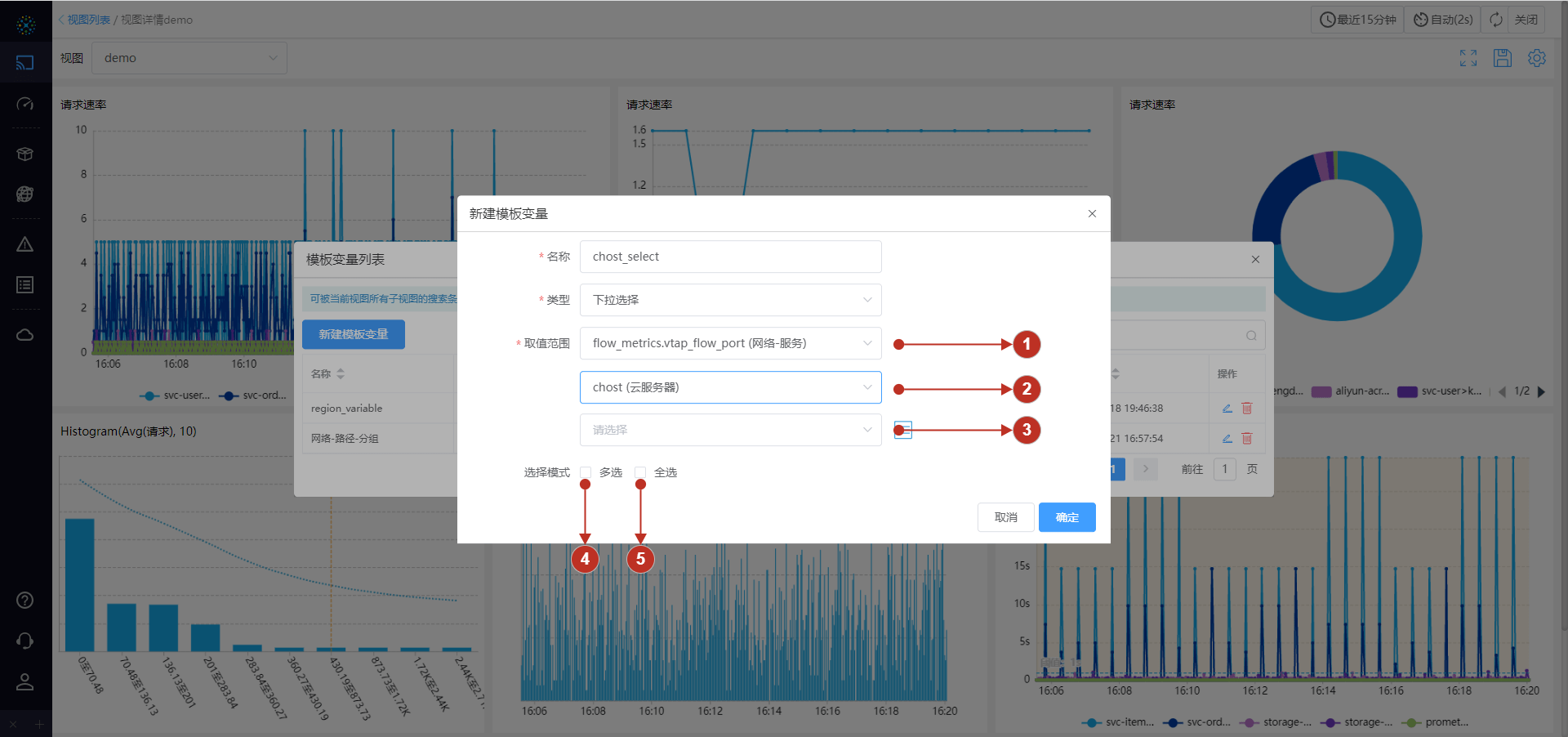Image resolution: width=1568 pixels, height=737 pixels.
Task: Click the refresh icon in top bar
Action: pyautogui.click(x=1495, y=20)
